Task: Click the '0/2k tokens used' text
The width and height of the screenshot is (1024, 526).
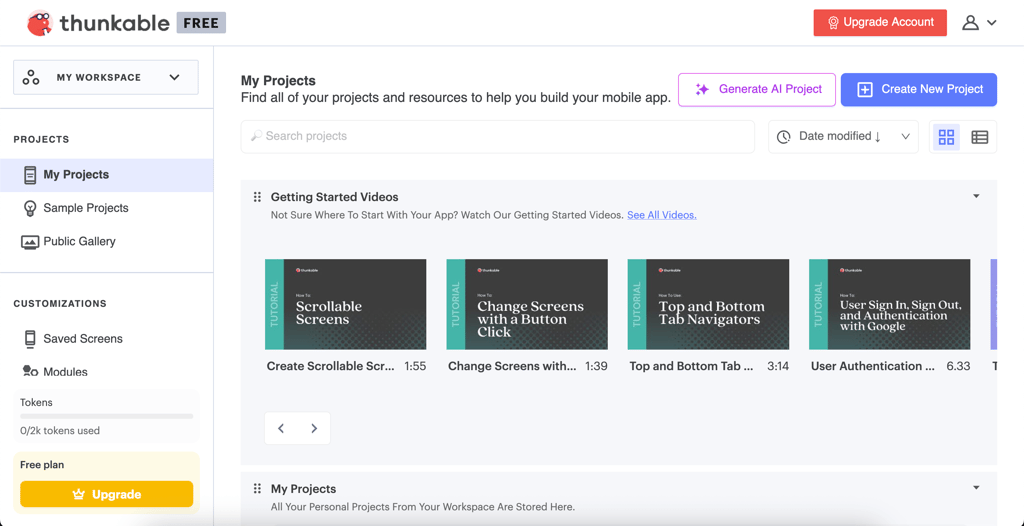Action: click(60, 431)
